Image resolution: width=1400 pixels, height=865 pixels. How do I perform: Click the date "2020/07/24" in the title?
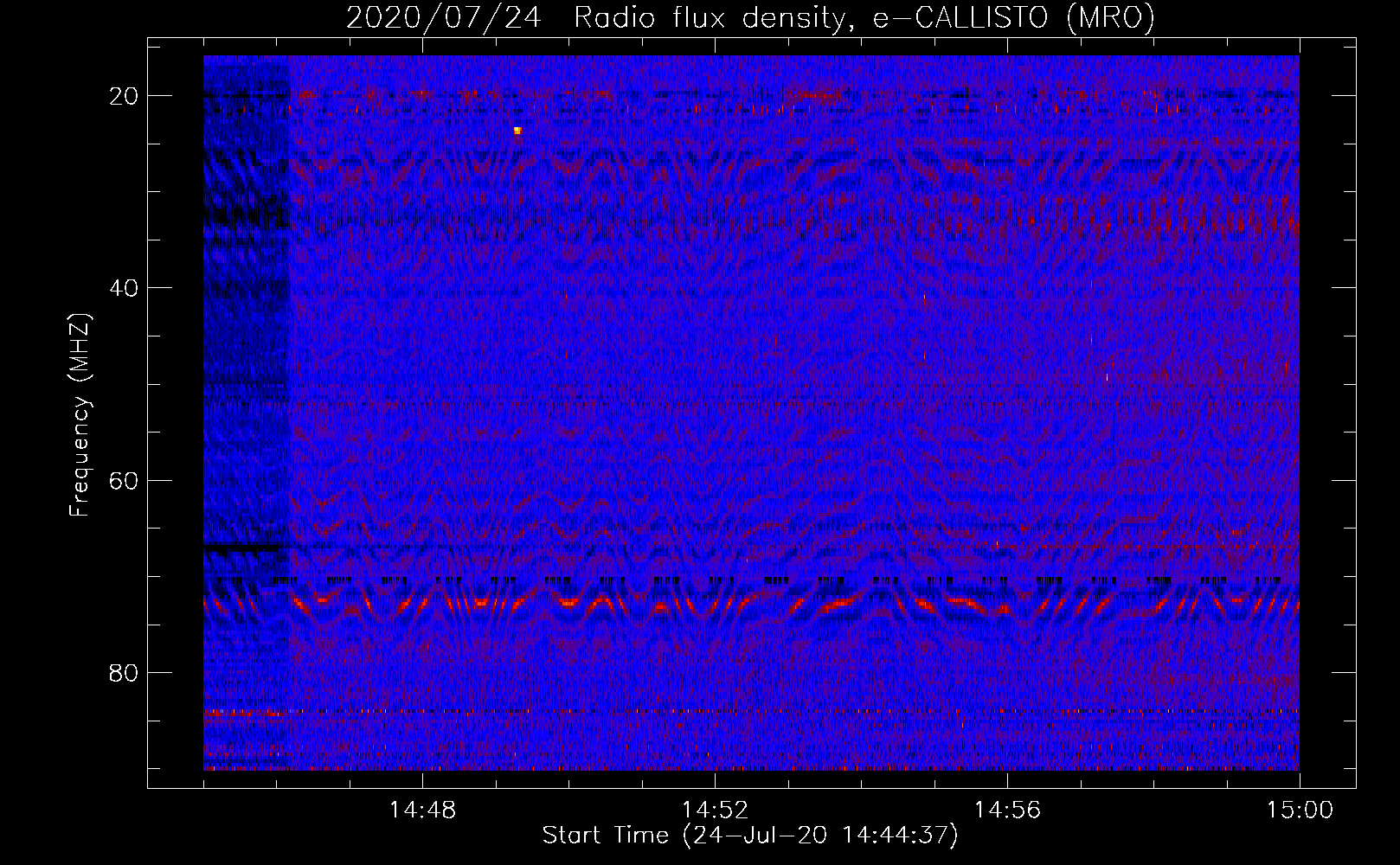pos(444,17)
